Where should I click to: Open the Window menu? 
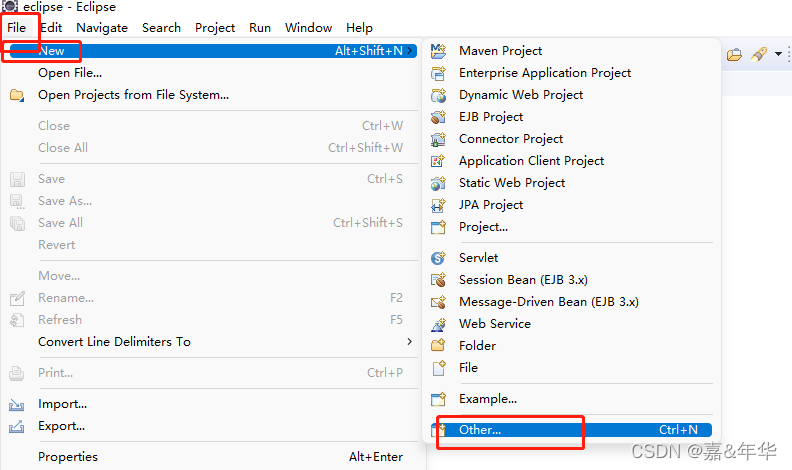pos(308,28)
